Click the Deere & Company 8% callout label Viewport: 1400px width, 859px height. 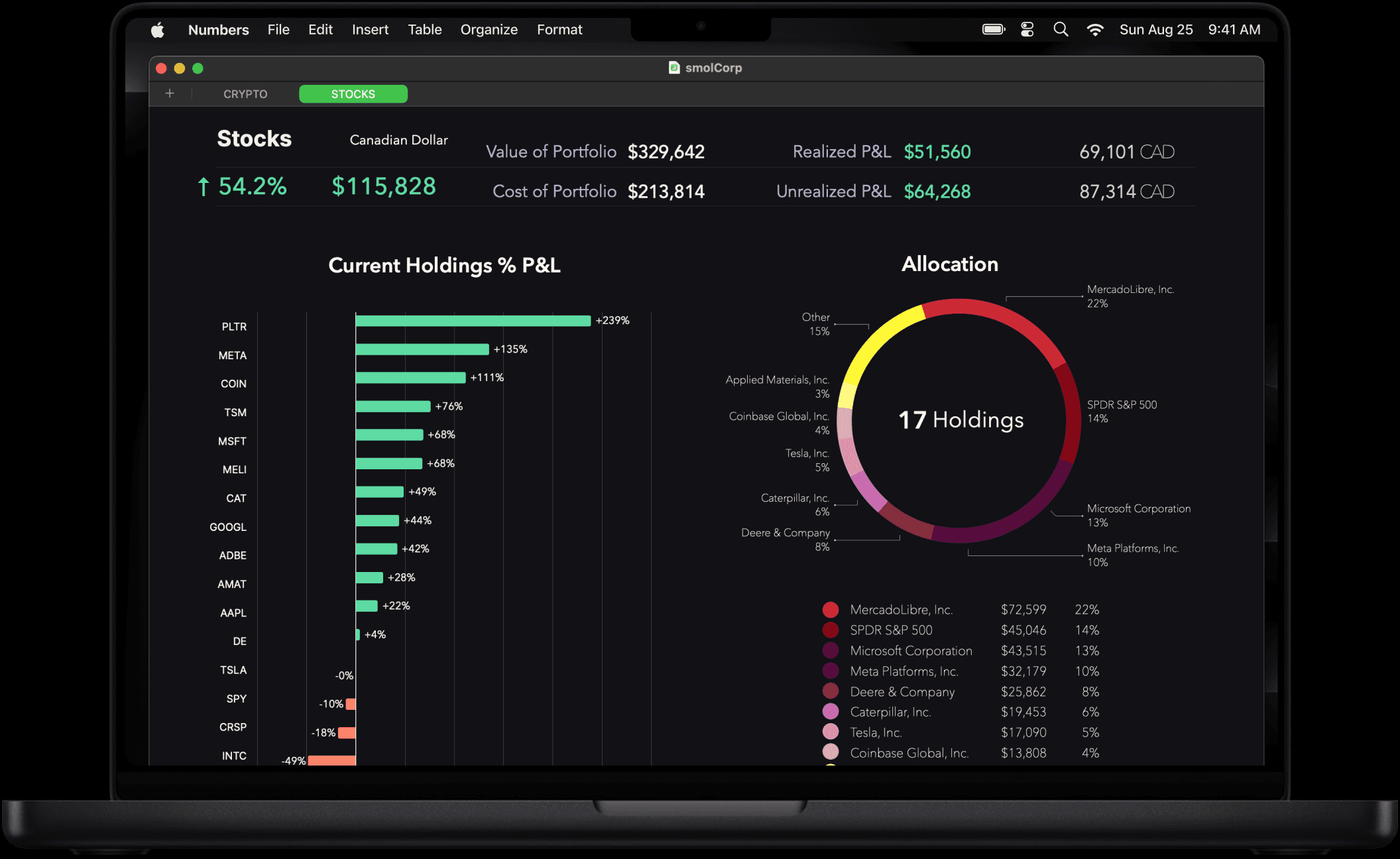click(x=786, y=540)
